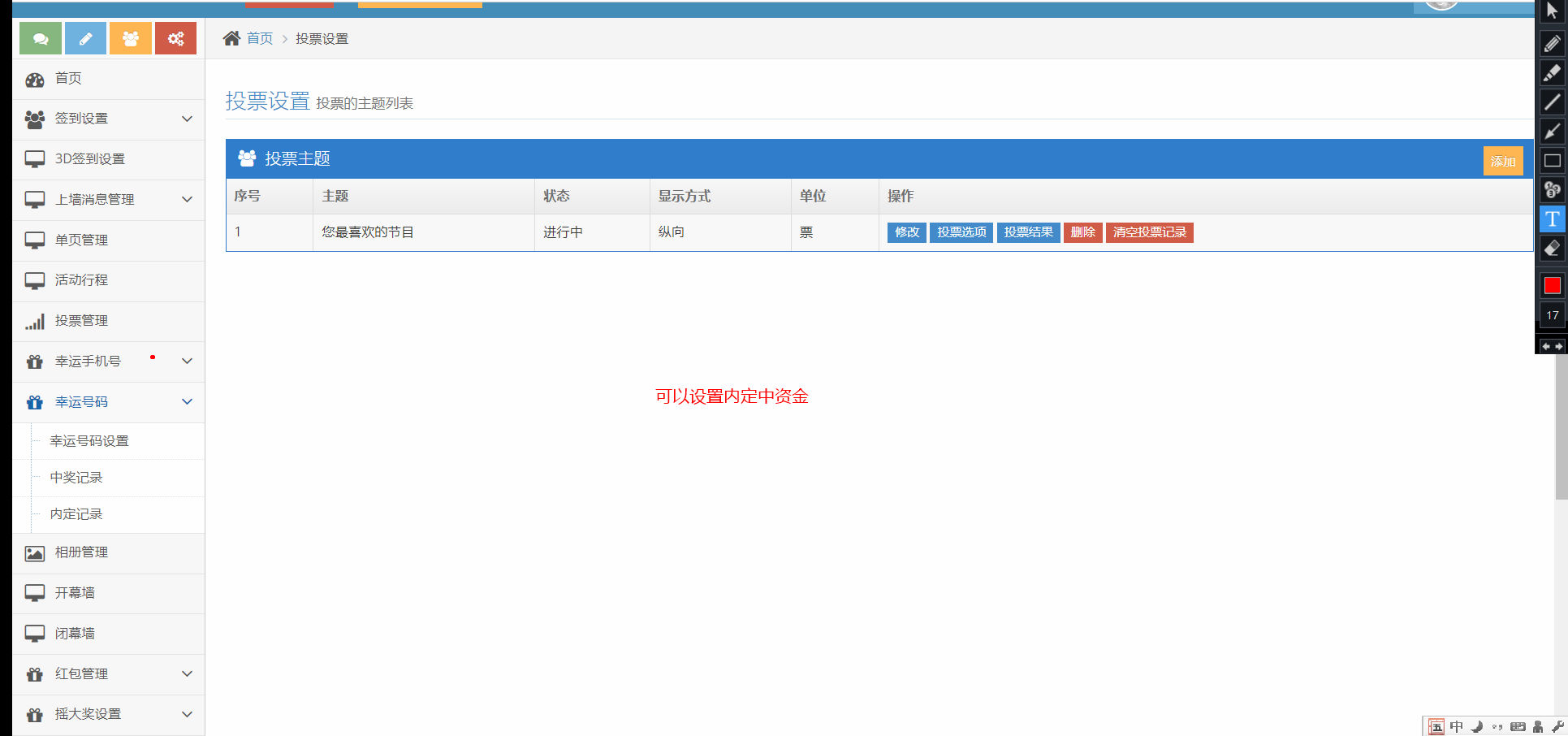Screen dimensions: 1568x736
Task: Expand the 签到设置 sidebar menu
Action: (187, 119)
